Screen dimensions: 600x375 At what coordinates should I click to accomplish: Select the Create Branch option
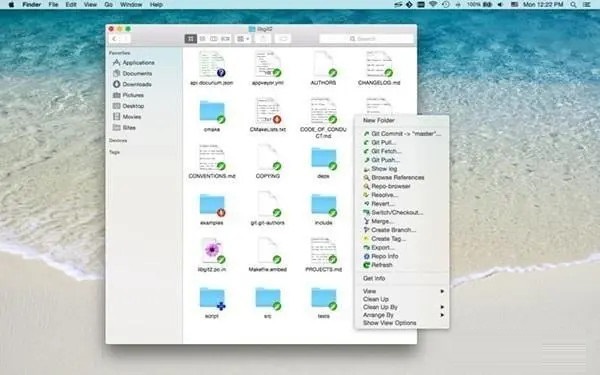tap(389, 230)
